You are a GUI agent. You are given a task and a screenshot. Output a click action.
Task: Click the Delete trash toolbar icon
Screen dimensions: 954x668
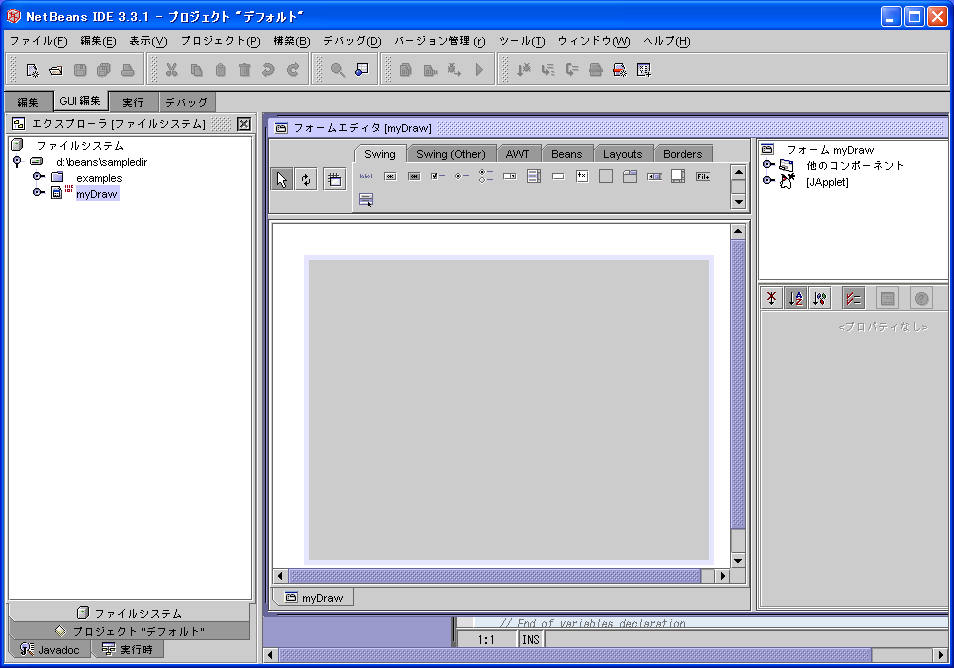click(x=245, y=70)
